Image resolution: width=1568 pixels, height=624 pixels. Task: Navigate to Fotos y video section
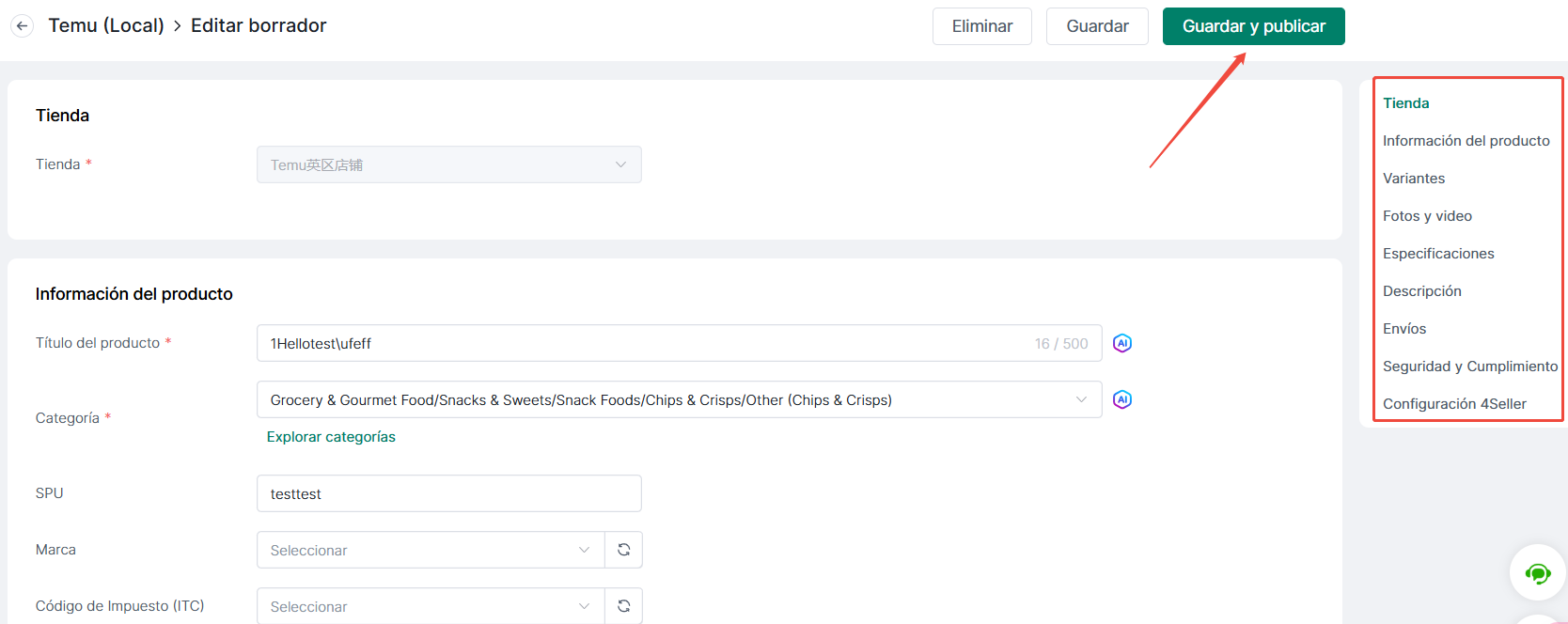[x=1427, y=216]
